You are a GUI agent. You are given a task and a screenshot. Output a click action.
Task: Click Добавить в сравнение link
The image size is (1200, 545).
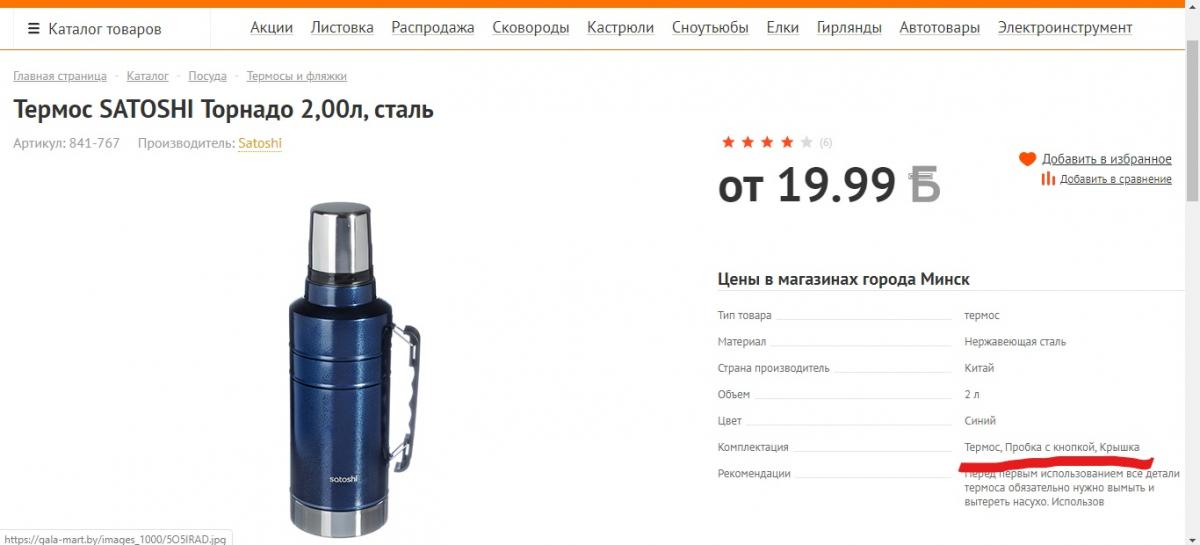[x=1116, y=179]
